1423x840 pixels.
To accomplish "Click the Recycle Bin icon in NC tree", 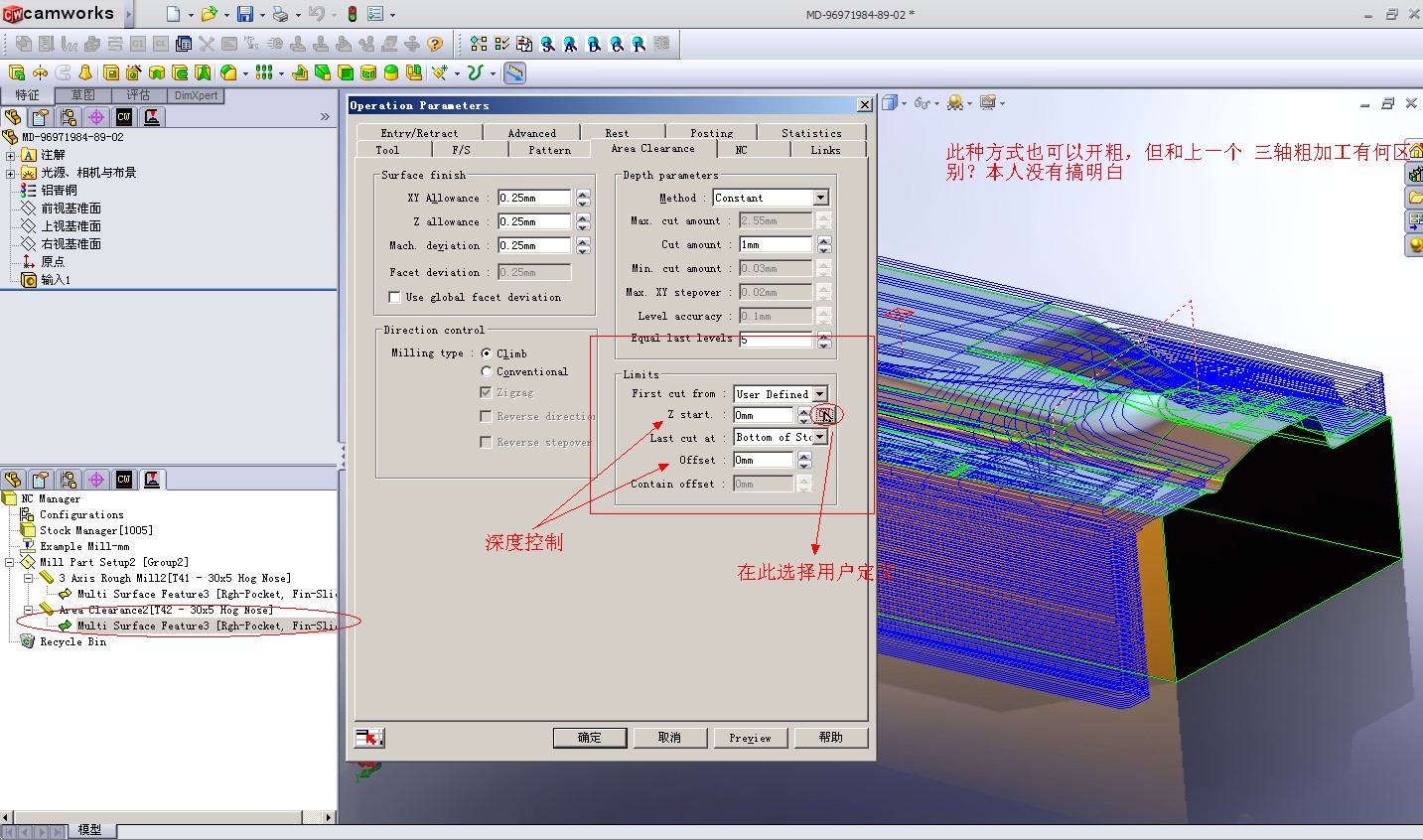I will (x=28, y=641).
